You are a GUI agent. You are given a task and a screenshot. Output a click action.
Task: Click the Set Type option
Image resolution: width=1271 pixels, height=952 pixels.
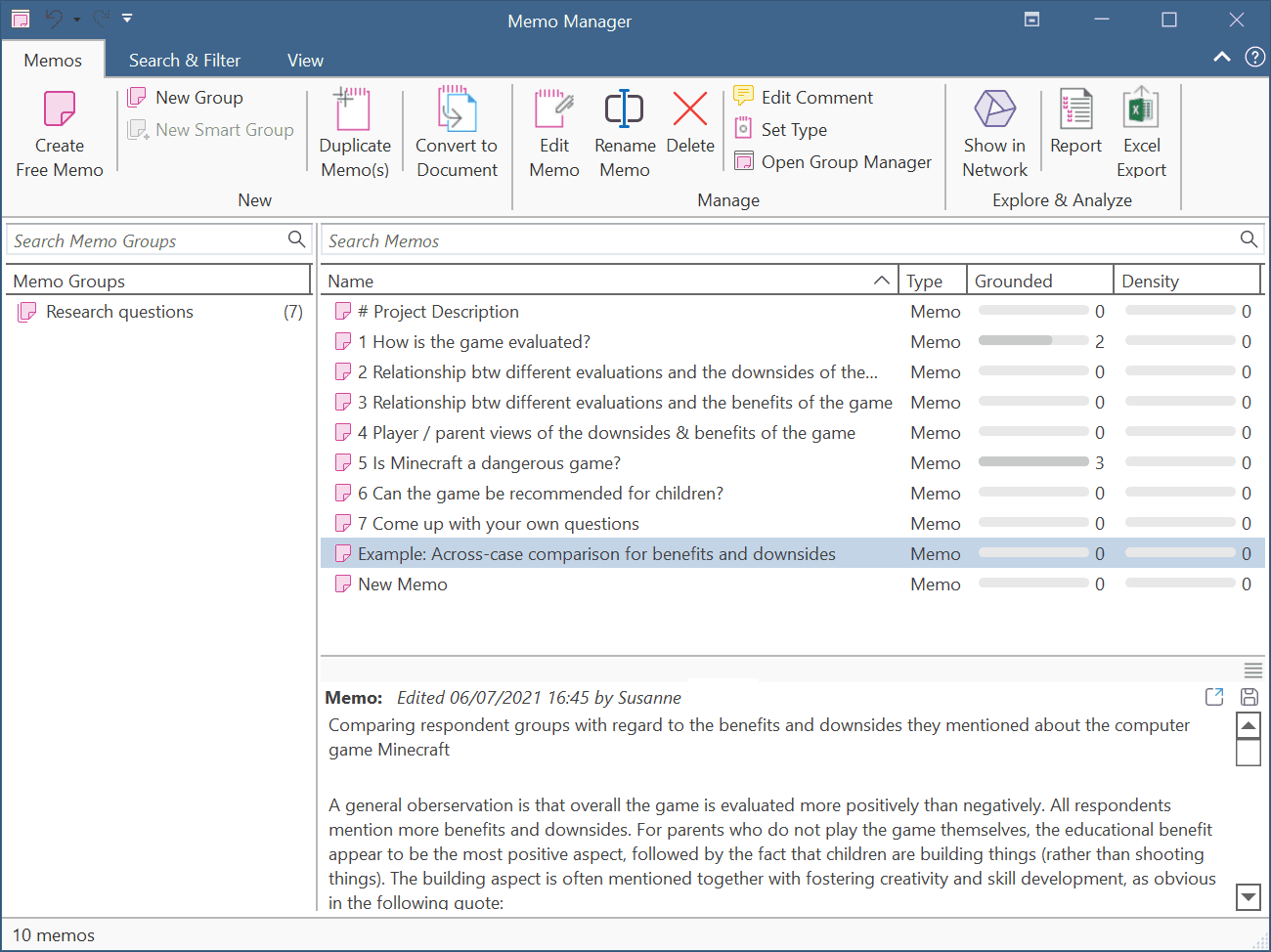(780, 130)
